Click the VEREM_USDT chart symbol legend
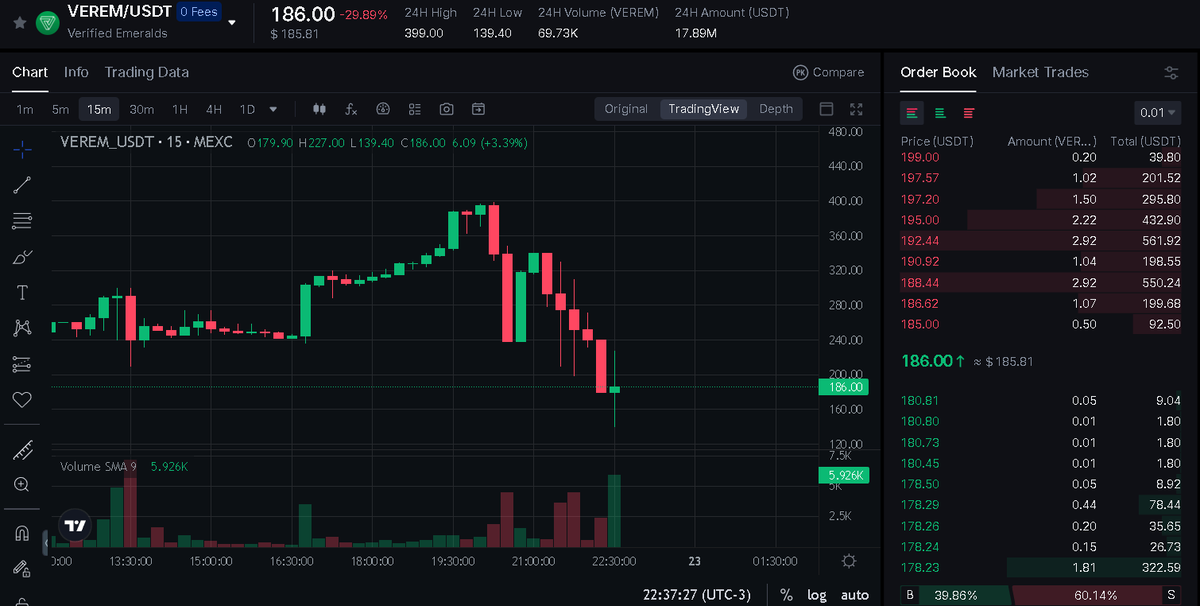1200x606 pixels. coord(146,143)
